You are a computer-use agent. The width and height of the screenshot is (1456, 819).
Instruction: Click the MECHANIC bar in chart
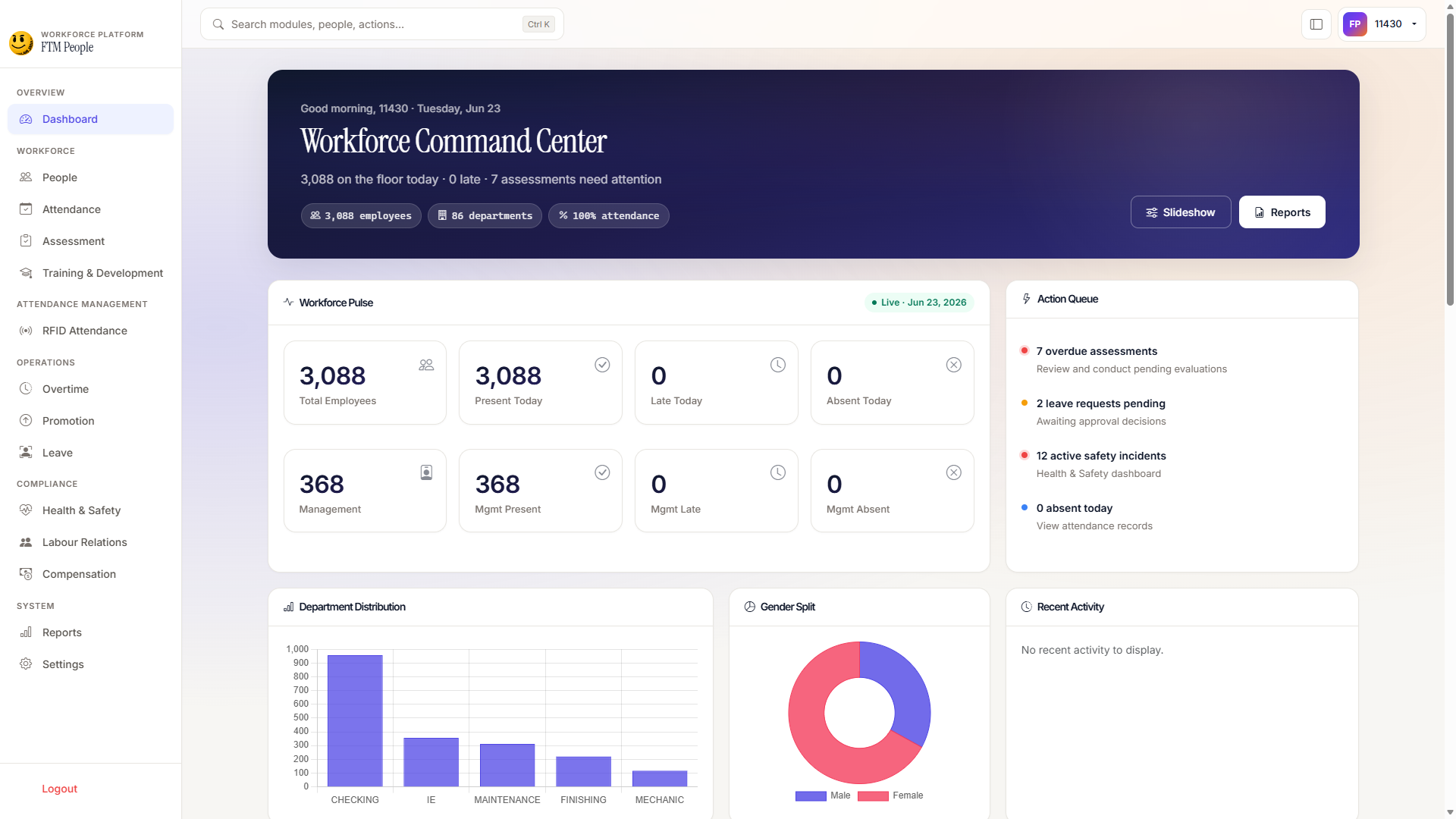tap(660, 778)
